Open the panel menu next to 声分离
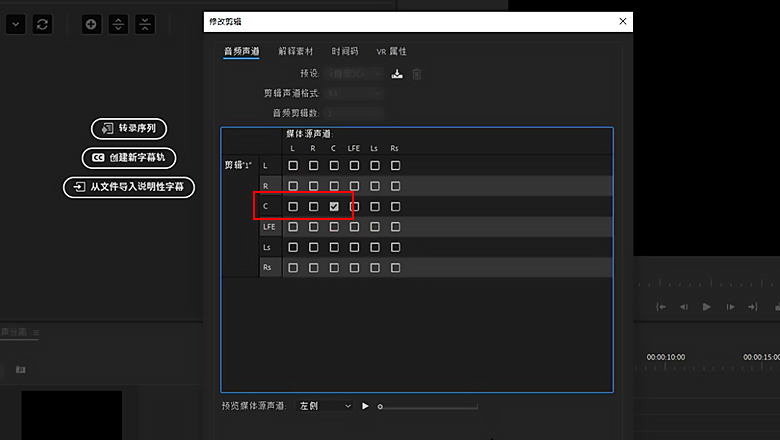The width and height of the screenshot is (780, 440). (36, 332)
